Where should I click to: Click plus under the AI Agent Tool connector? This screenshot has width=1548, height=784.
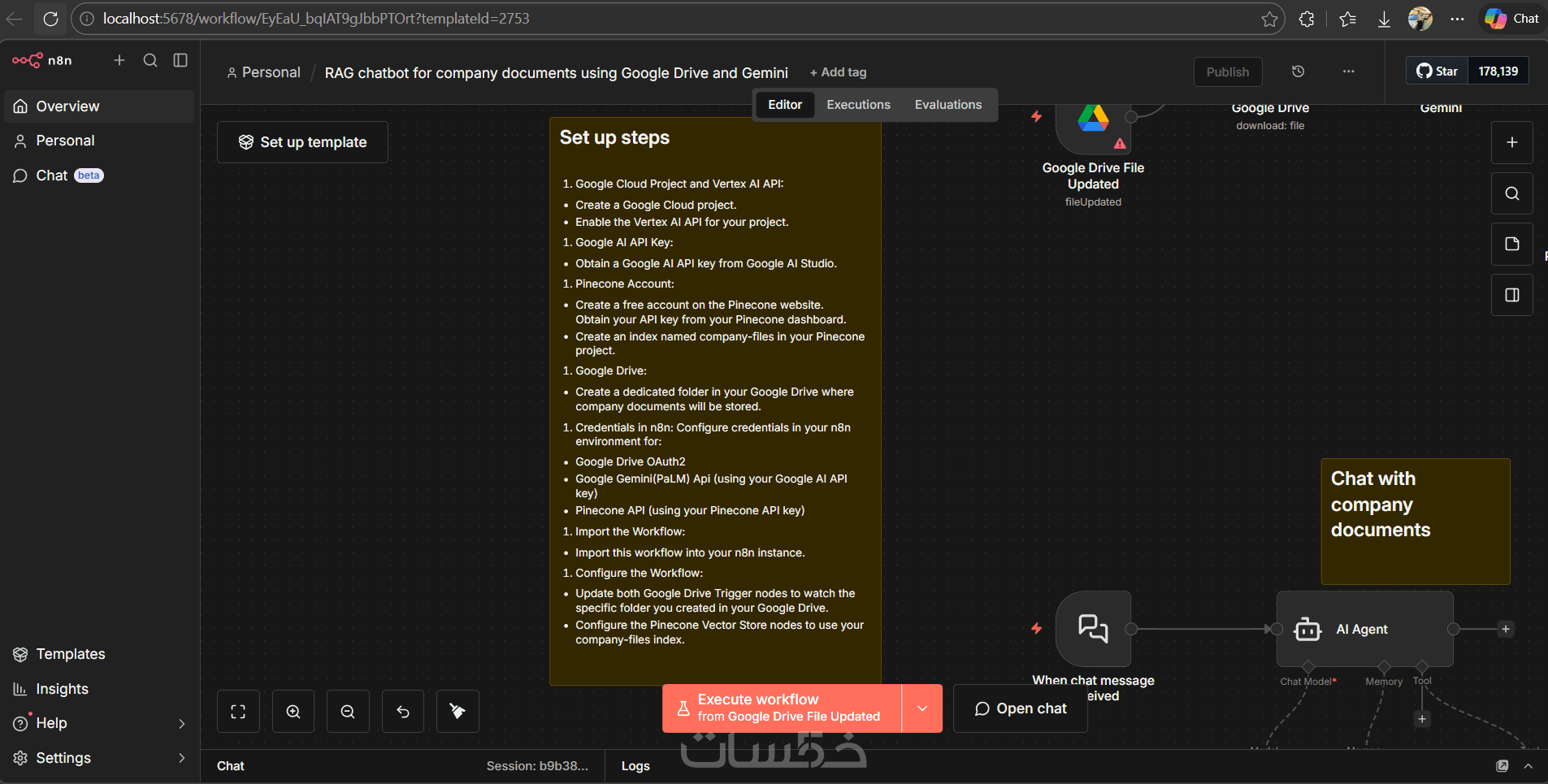click(1422, 719)
